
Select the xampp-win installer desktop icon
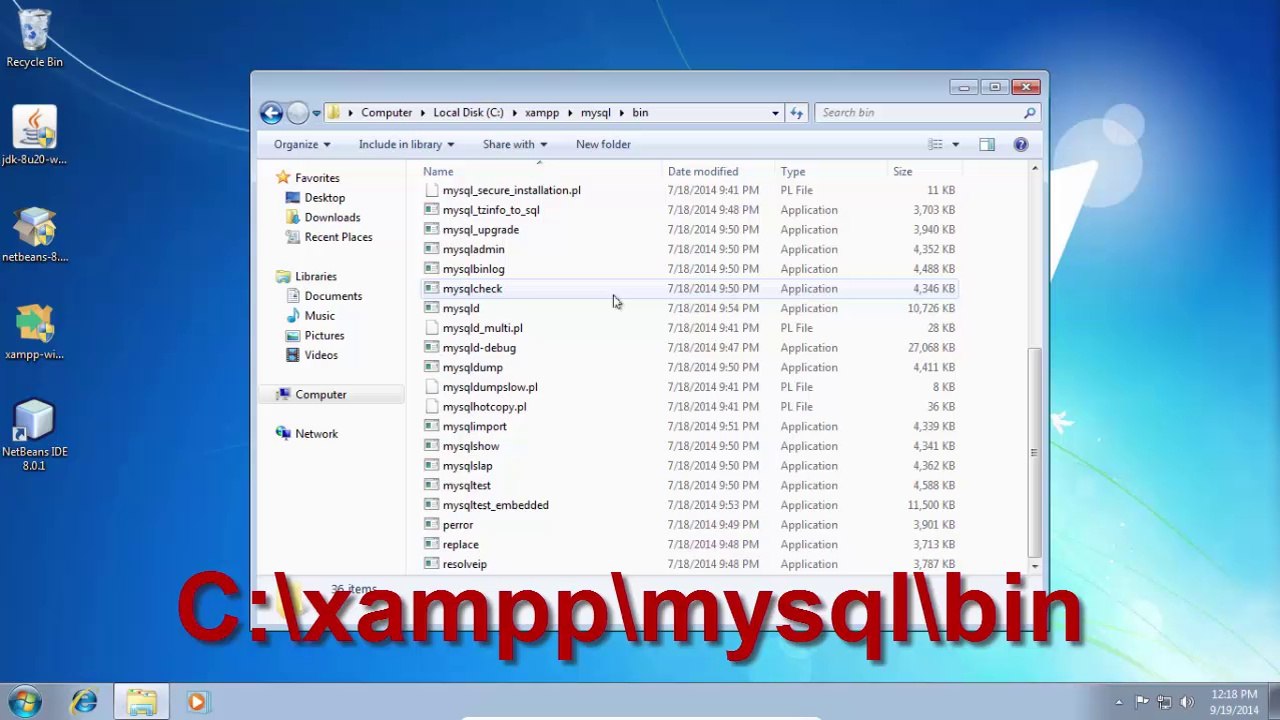tap(34, 331)
